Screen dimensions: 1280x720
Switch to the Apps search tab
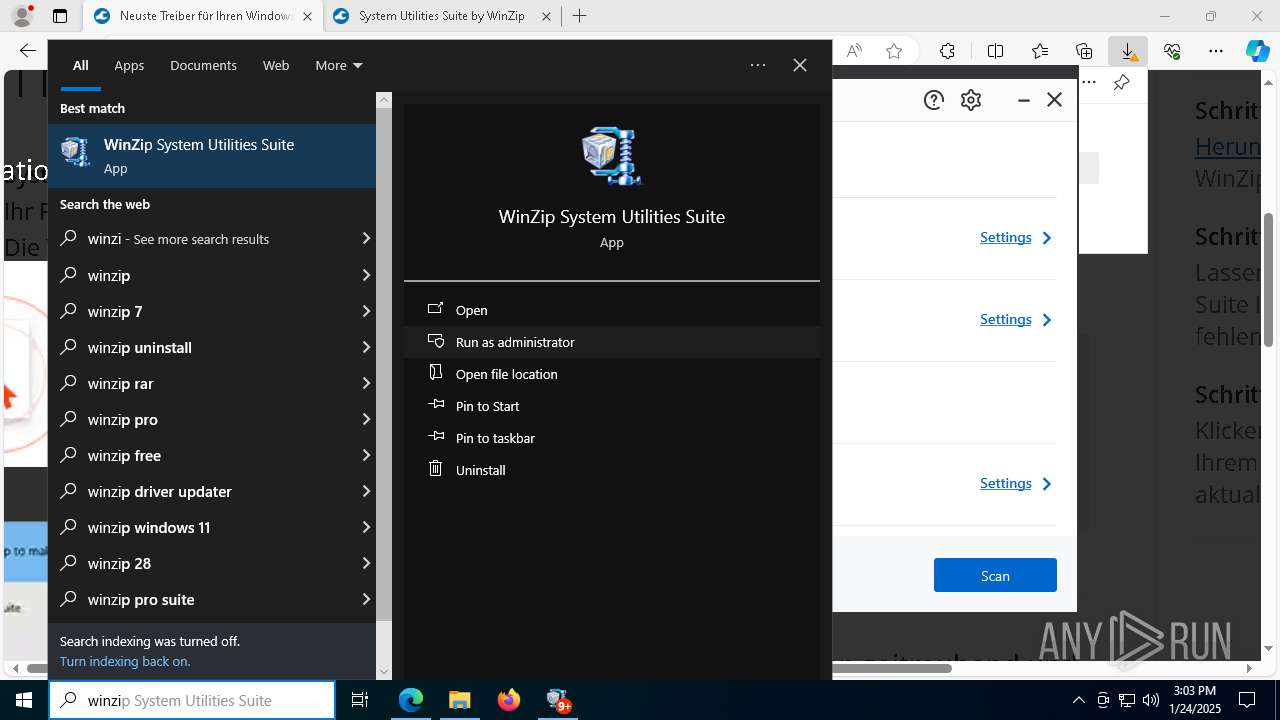coord(129,65)
